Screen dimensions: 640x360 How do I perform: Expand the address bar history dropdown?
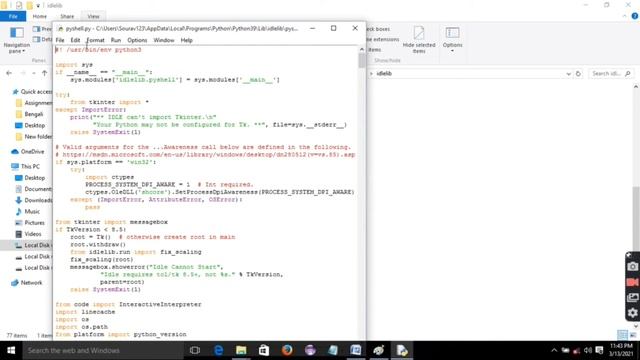point(568,74)
